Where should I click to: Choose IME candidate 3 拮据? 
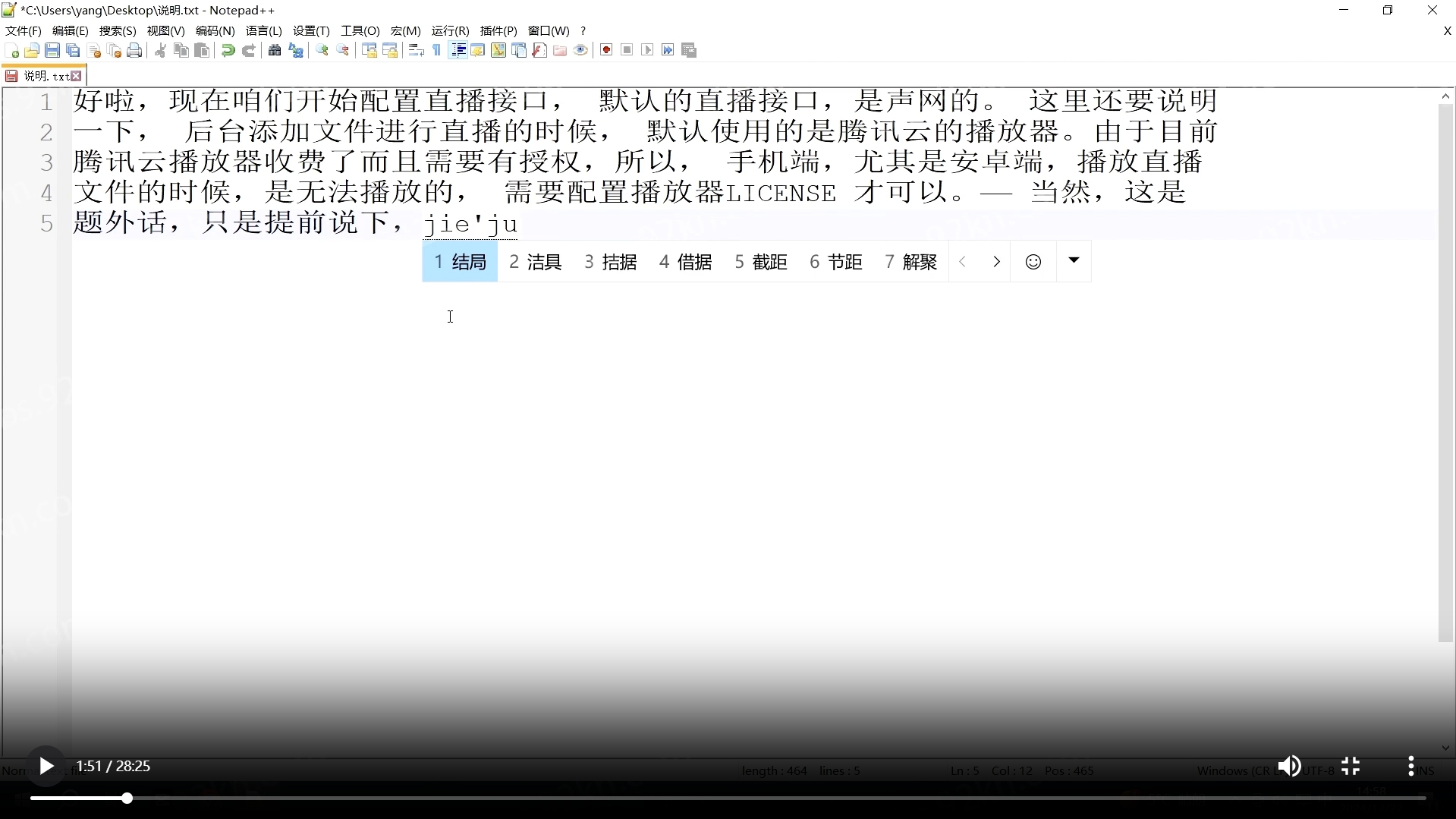[610, 262]
